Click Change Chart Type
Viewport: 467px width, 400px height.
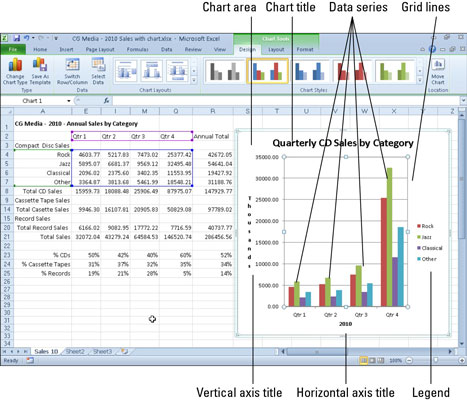tap(15, 71)
